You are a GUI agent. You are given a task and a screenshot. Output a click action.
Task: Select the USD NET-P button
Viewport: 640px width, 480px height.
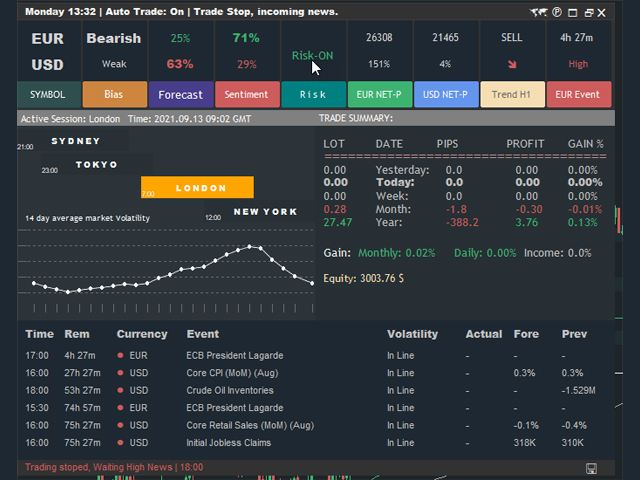coord(445,95)
